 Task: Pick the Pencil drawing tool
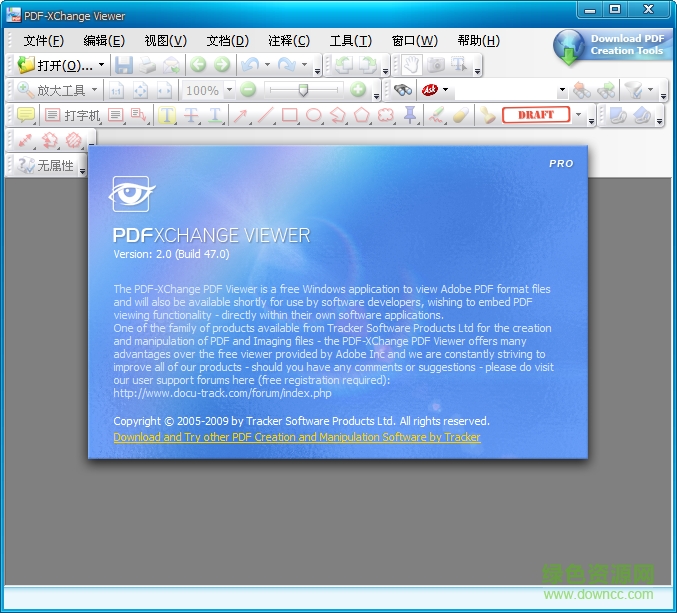point(436,115)
